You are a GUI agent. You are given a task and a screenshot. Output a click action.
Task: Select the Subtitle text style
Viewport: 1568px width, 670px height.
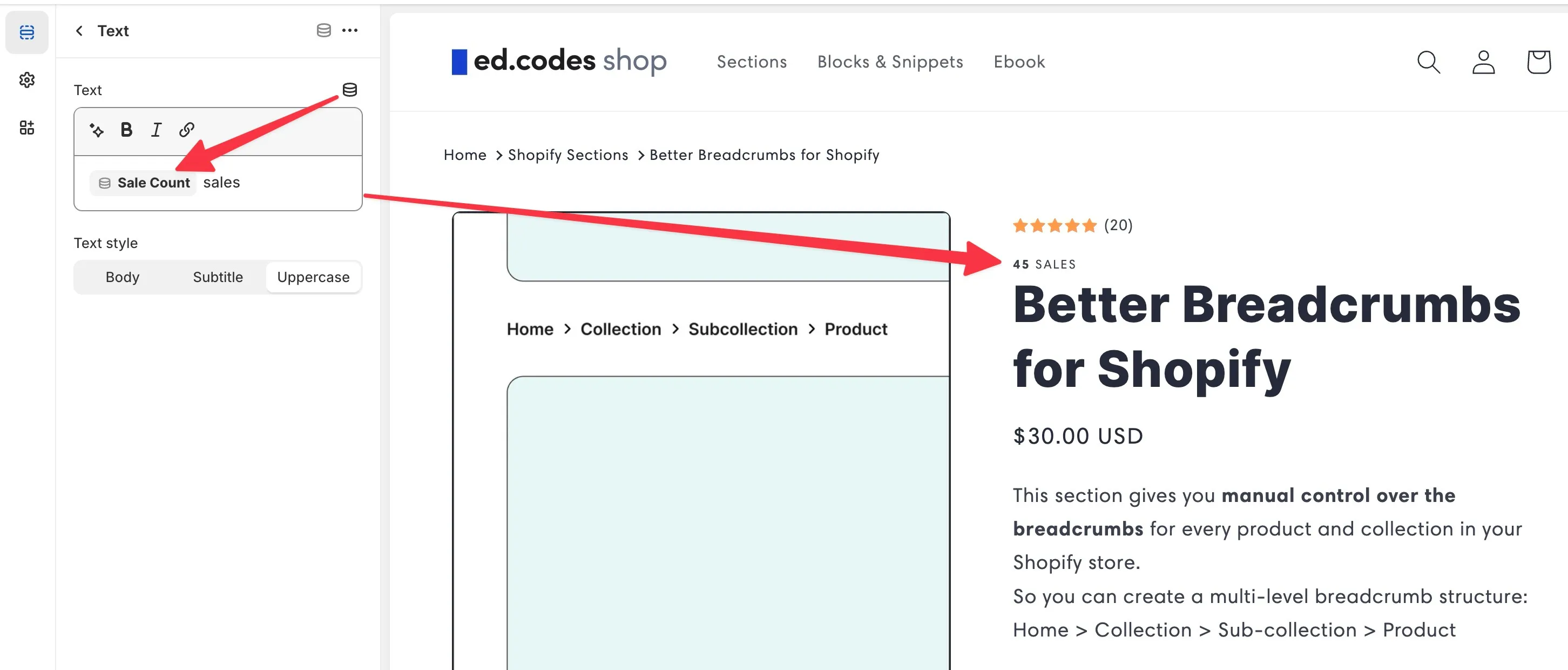[x=218, y=277]
